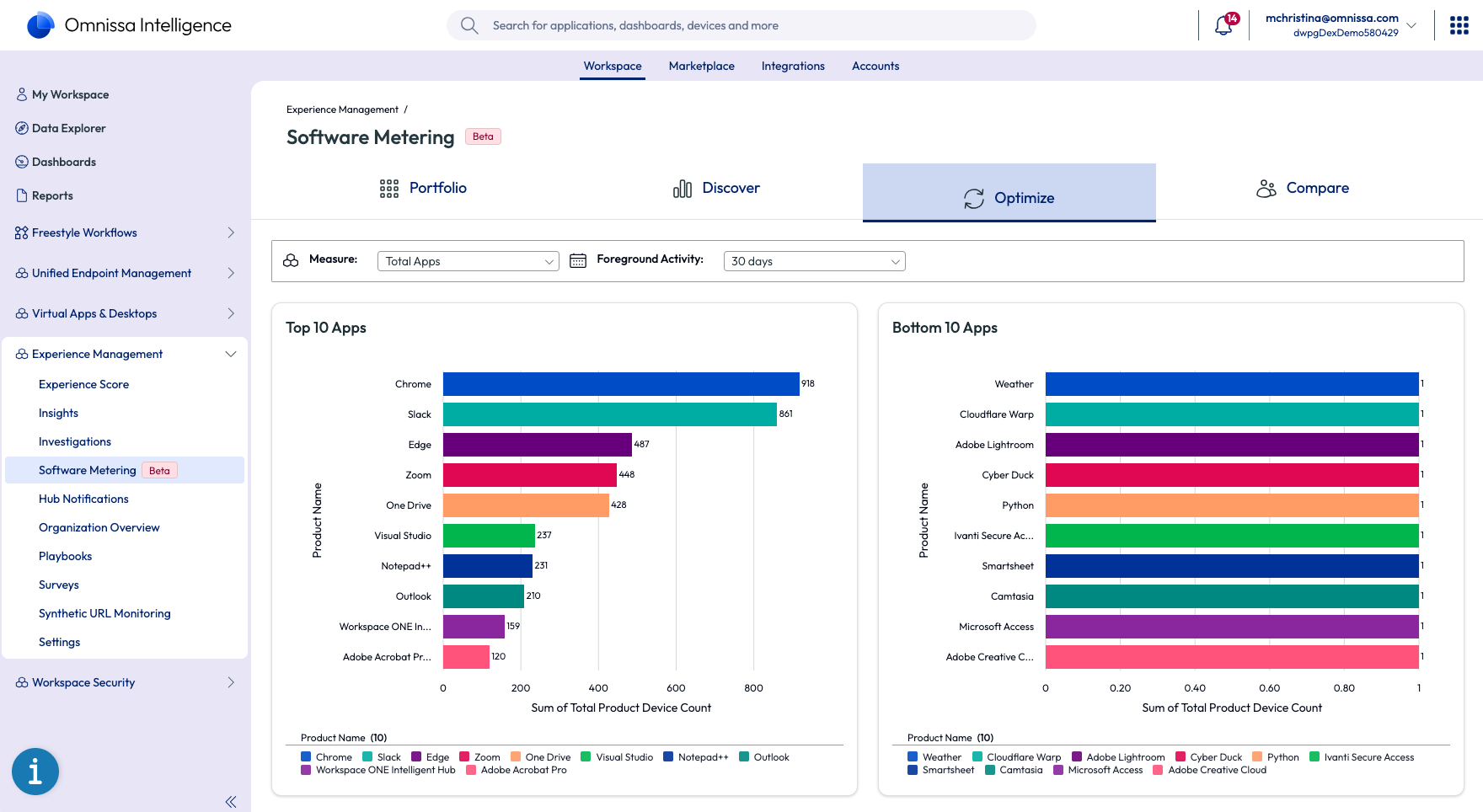This screenshot has width=1483, height=812.
Task: Click the calendar icon beside Foreground Activity
Action: 578,260
